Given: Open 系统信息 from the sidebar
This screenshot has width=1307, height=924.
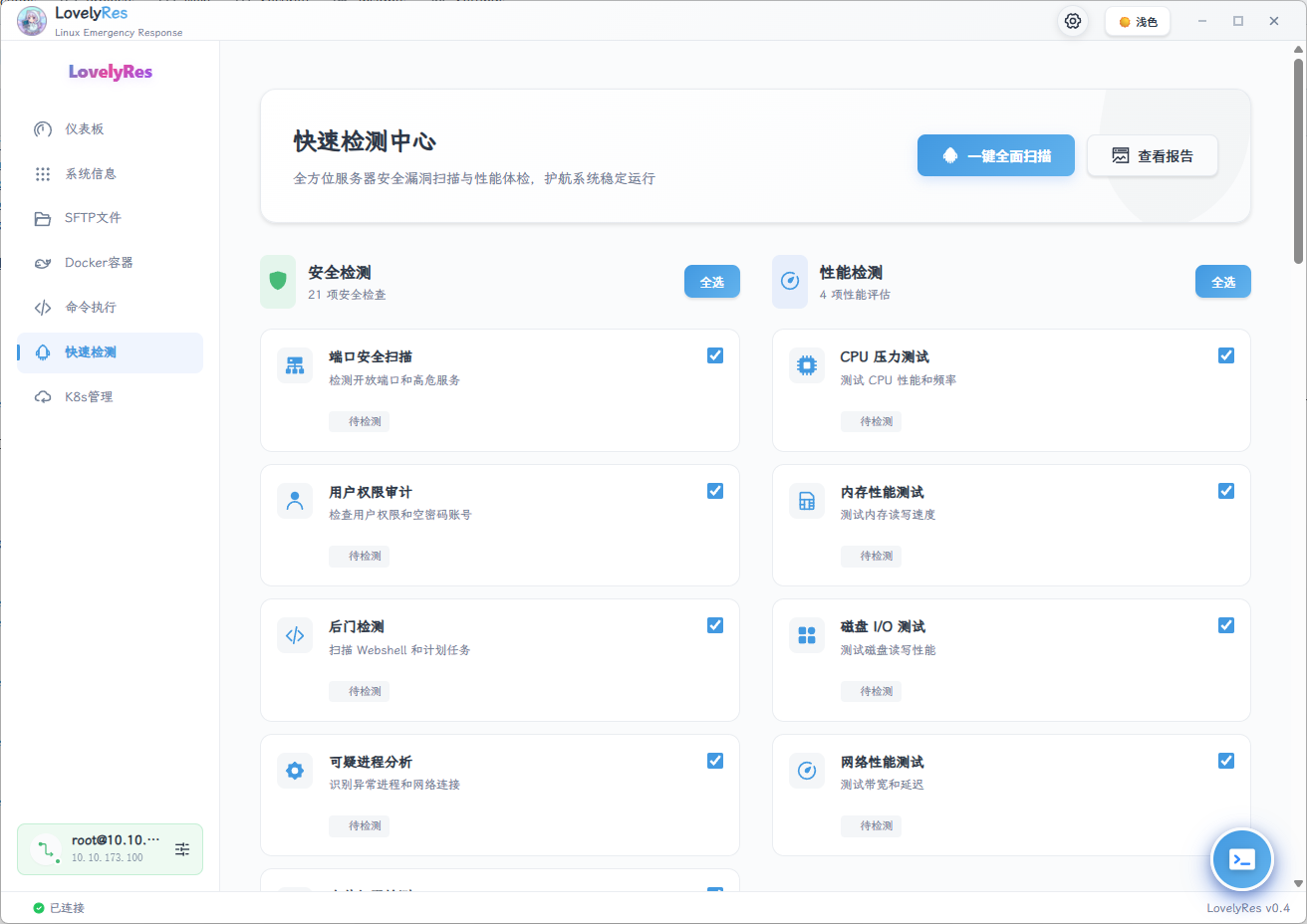Looking at the screenshot, I should click(110, 174).
